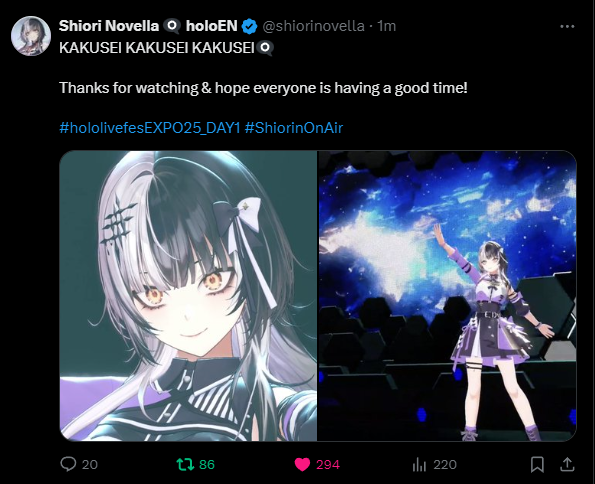Click the share upload arrow icon

pos(567,464)
